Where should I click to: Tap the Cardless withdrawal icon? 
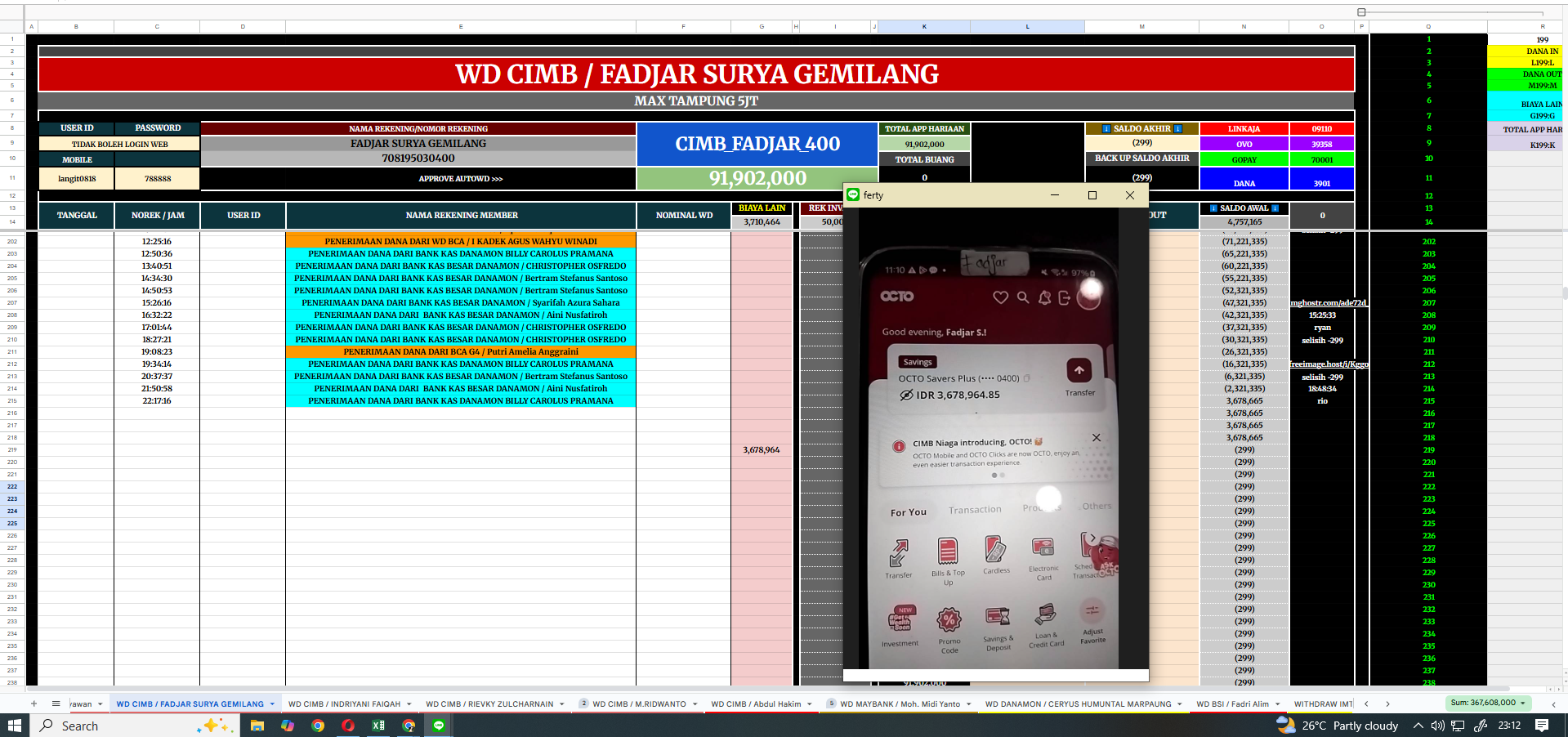(x=995, y=548)
